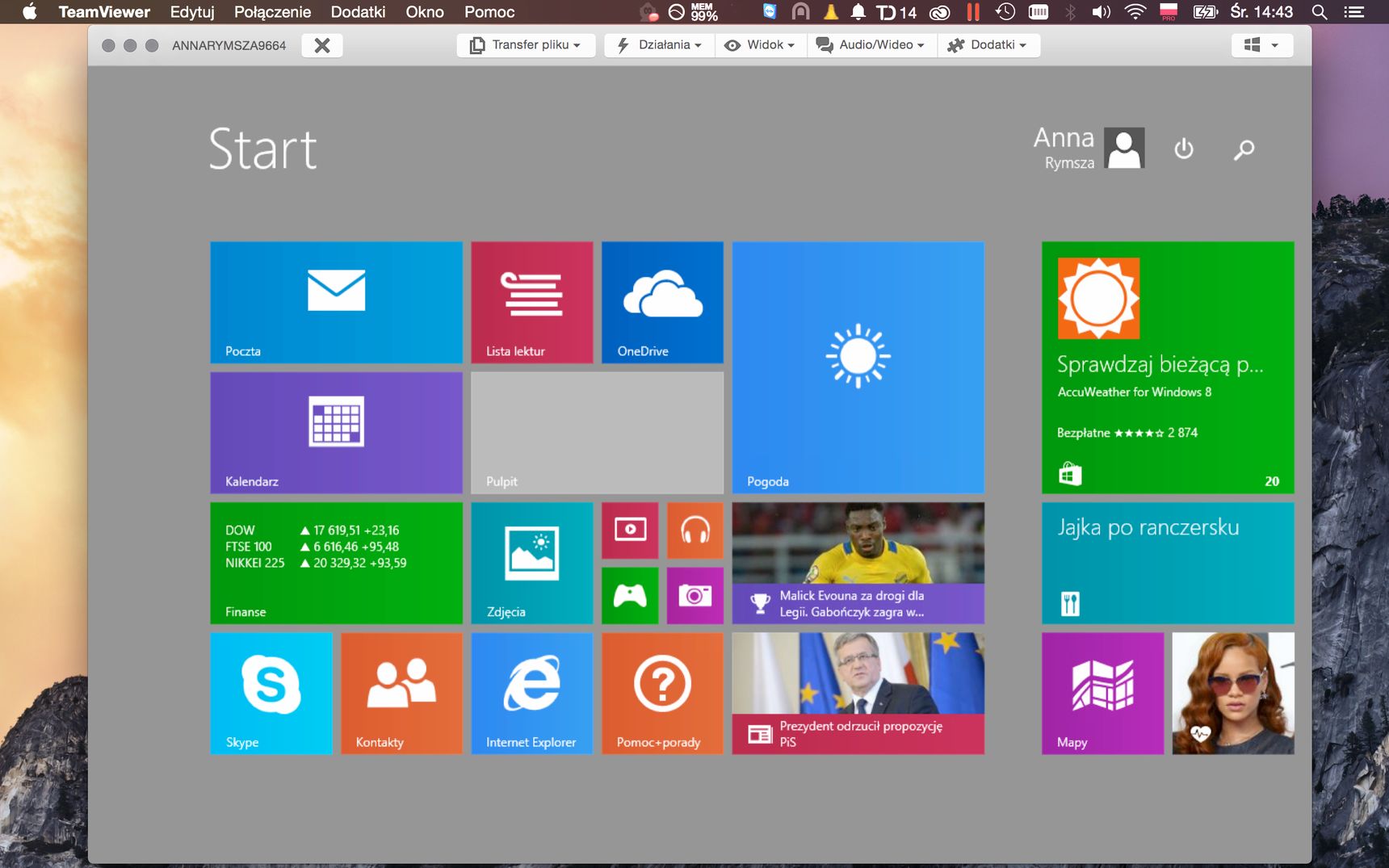Launch the Skype tile
The height and width of the screenshot is (868, 1389).
click(x=271, y=694)
